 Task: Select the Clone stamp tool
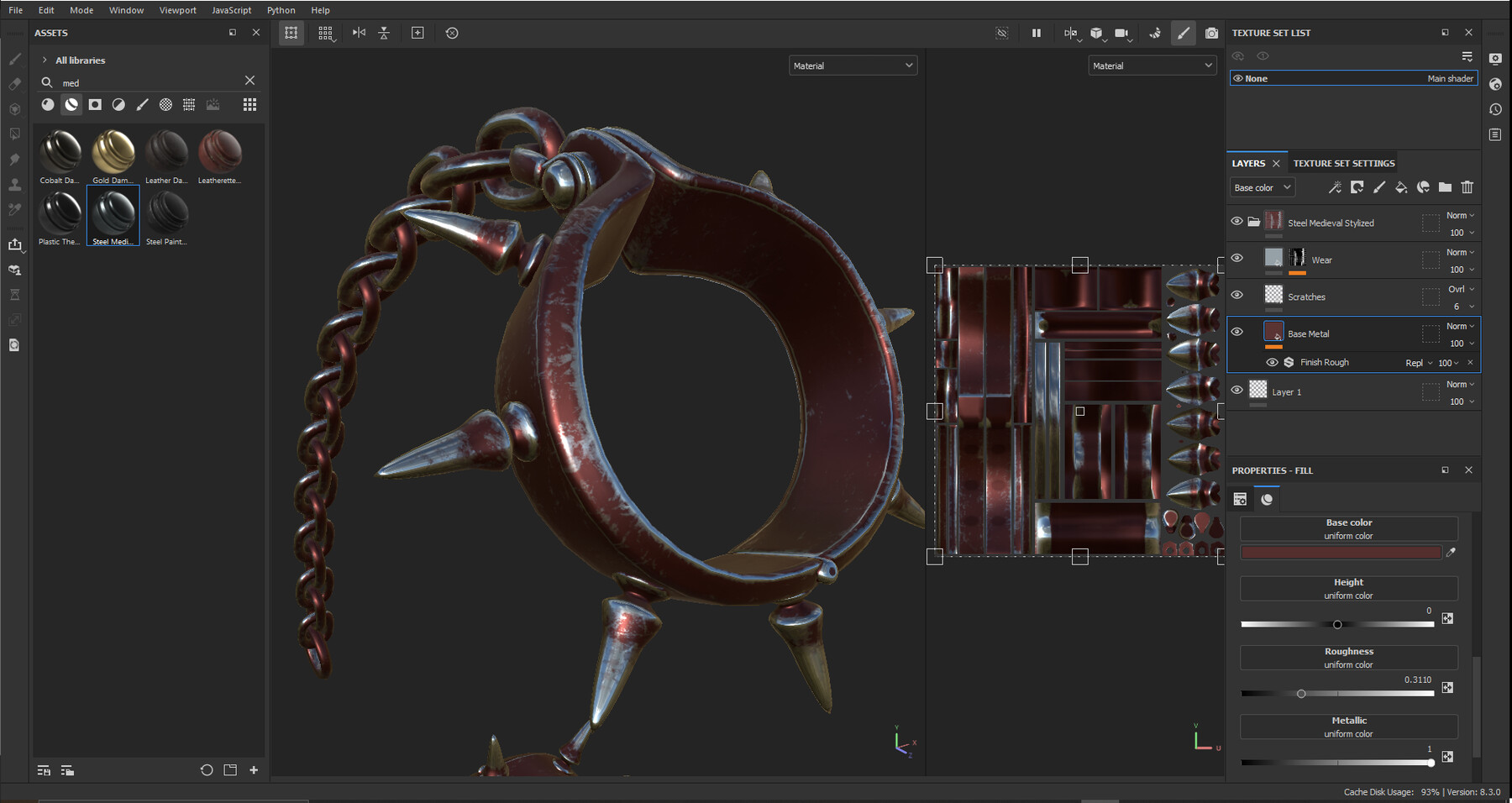click(14, 184)
